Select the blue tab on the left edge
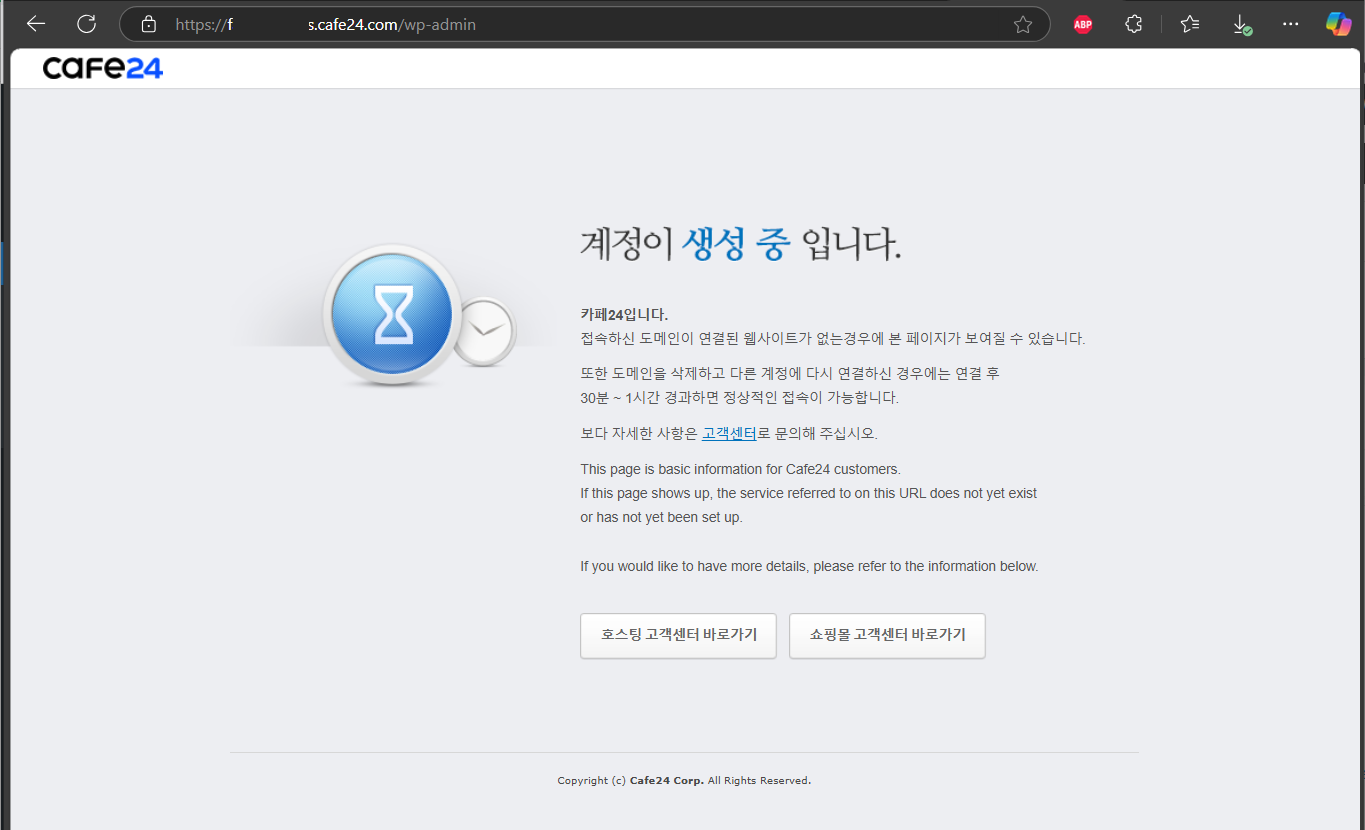The image size is (1365, 830). 4,262
